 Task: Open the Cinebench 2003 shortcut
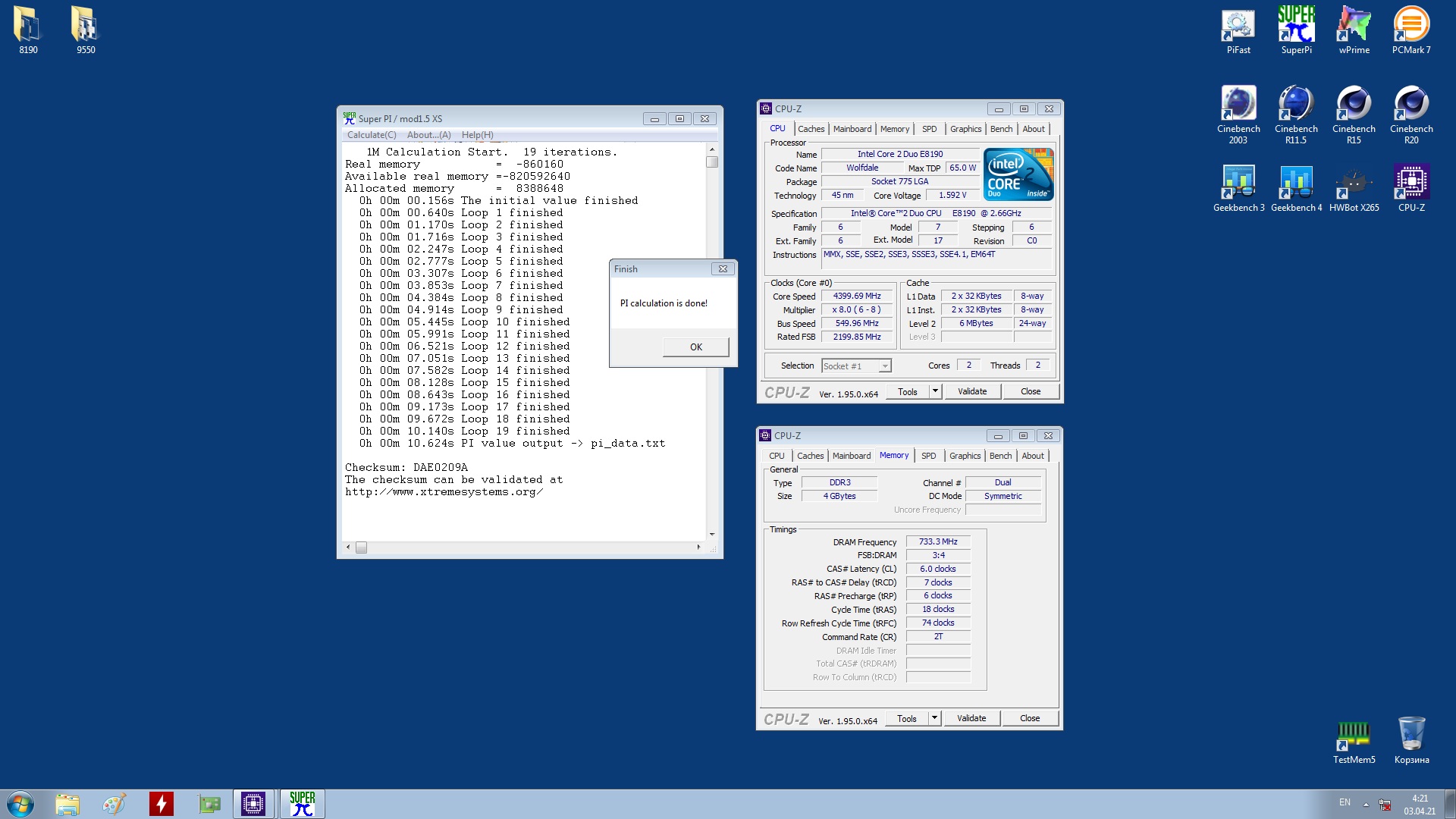(1238, 115)
